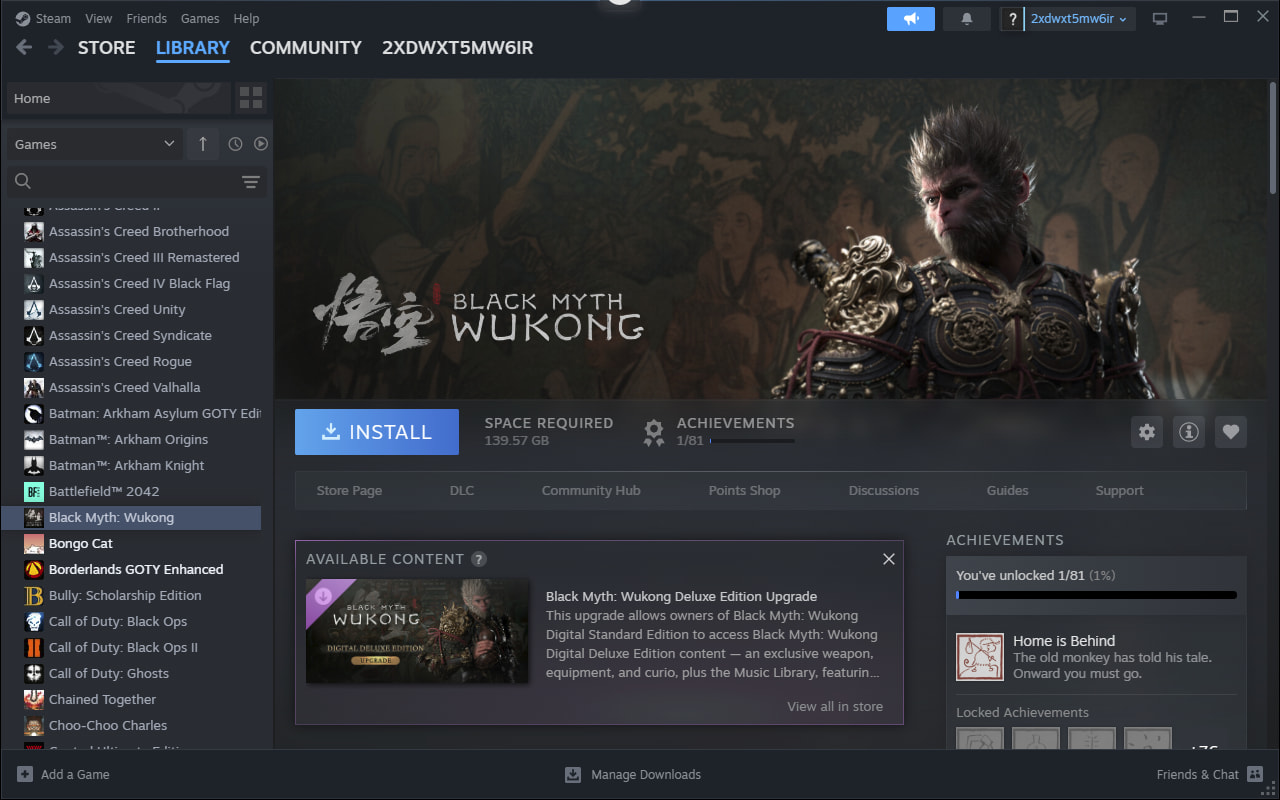Open the 2xdwxt5mw6ir account dropdown
The image size is (1280, 800).
pyautogui.click(x=1080, y=19)
